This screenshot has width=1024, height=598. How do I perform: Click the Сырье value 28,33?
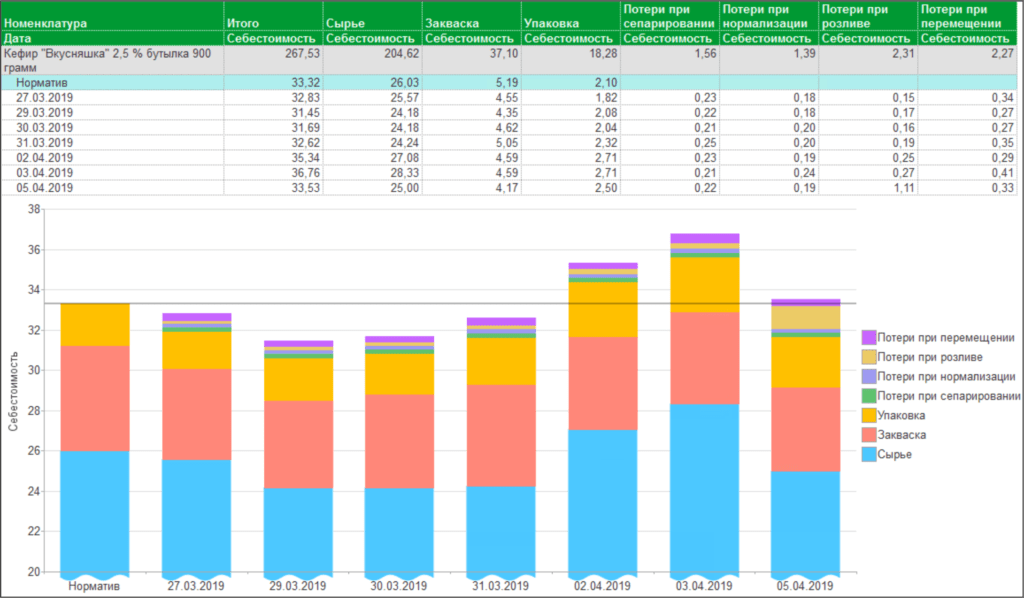372,173
